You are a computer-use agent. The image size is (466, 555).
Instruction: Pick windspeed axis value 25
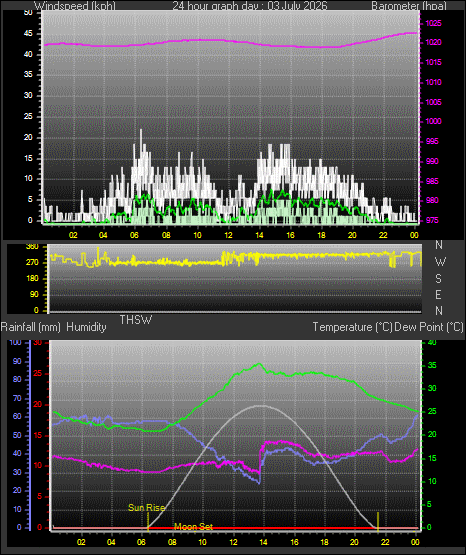(28, 116)
